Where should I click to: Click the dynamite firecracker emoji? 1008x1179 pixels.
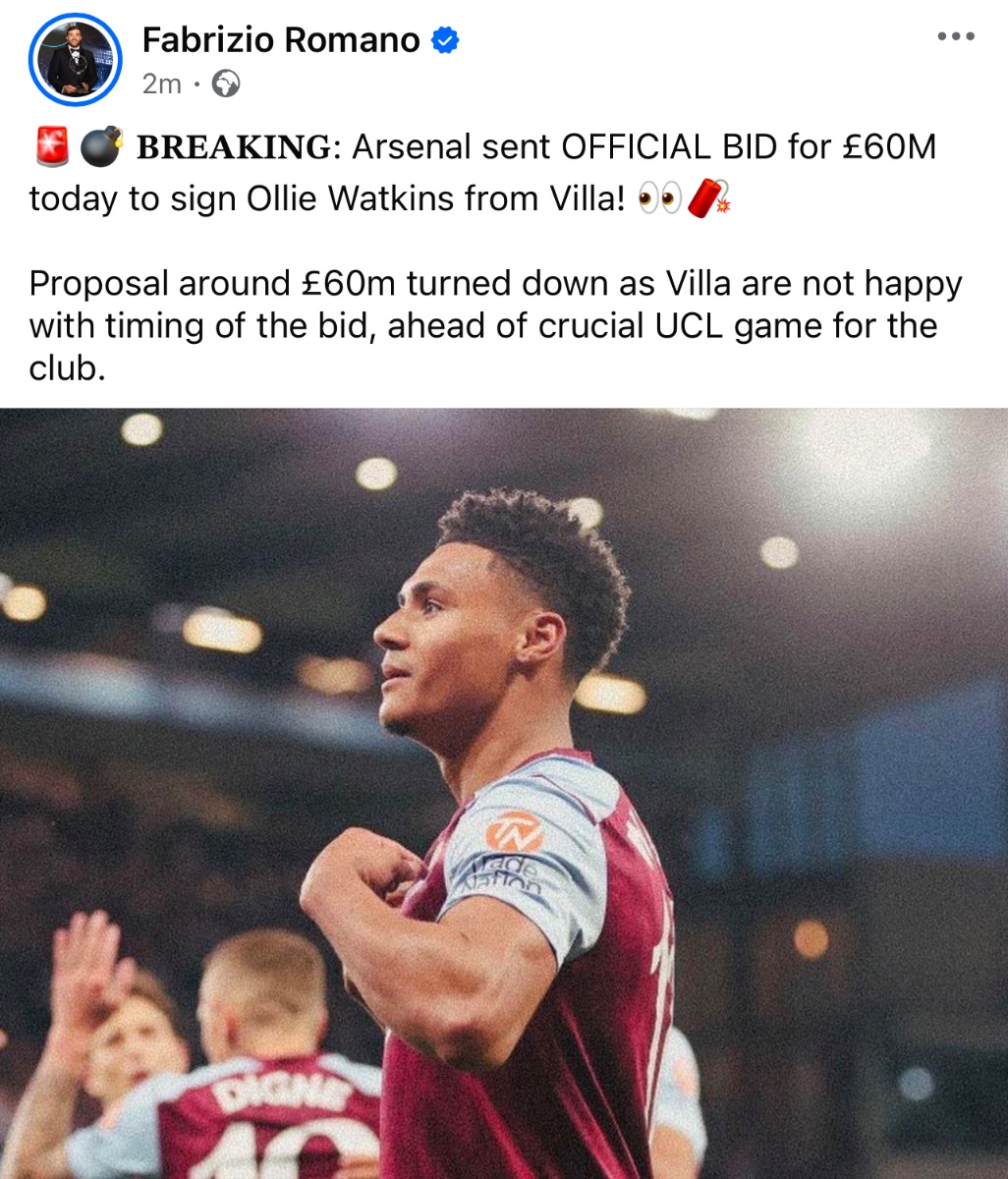pyautogui.click(x=709, y=198)
